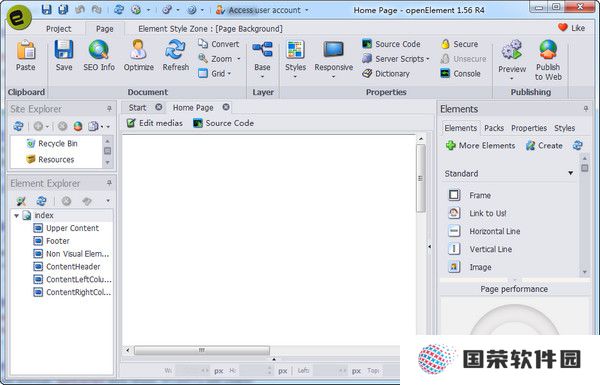This screenshot has width=600, height=385.
Task: Close the Home Page tab
Action: click(226, 107)
